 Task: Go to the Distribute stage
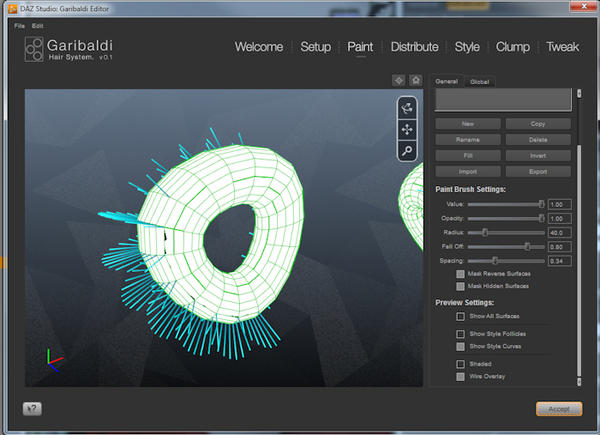click(x=414, y=47)
